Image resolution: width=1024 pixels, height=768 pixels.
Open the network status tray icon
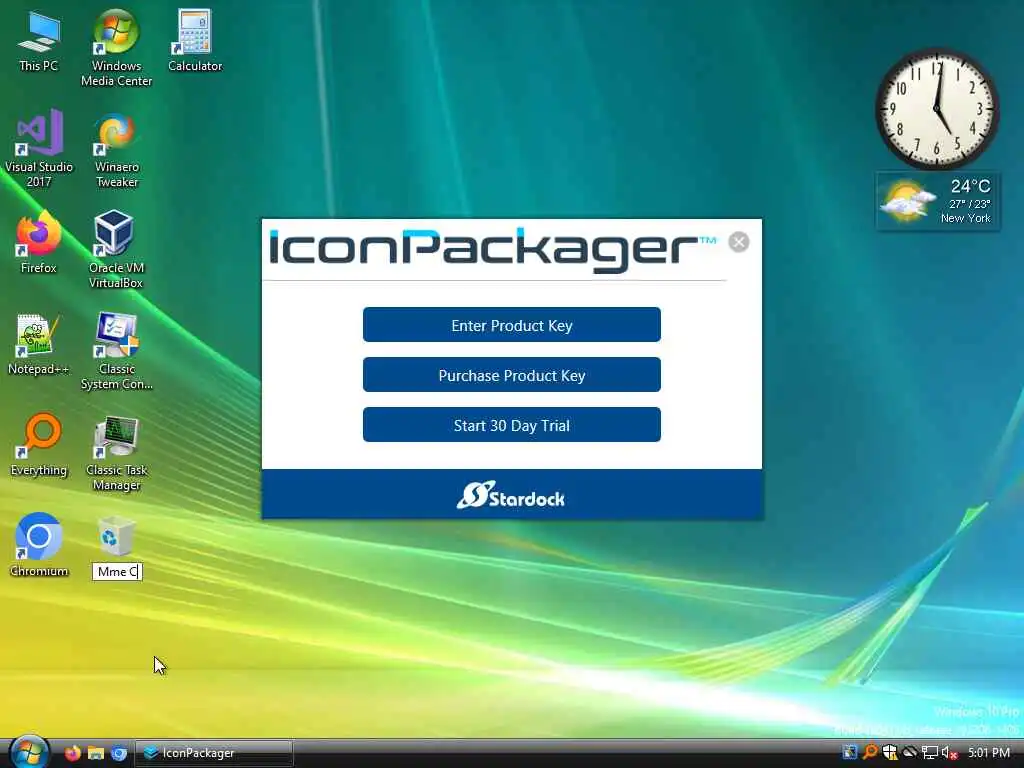pyautogui.click(x=929, y=752)
